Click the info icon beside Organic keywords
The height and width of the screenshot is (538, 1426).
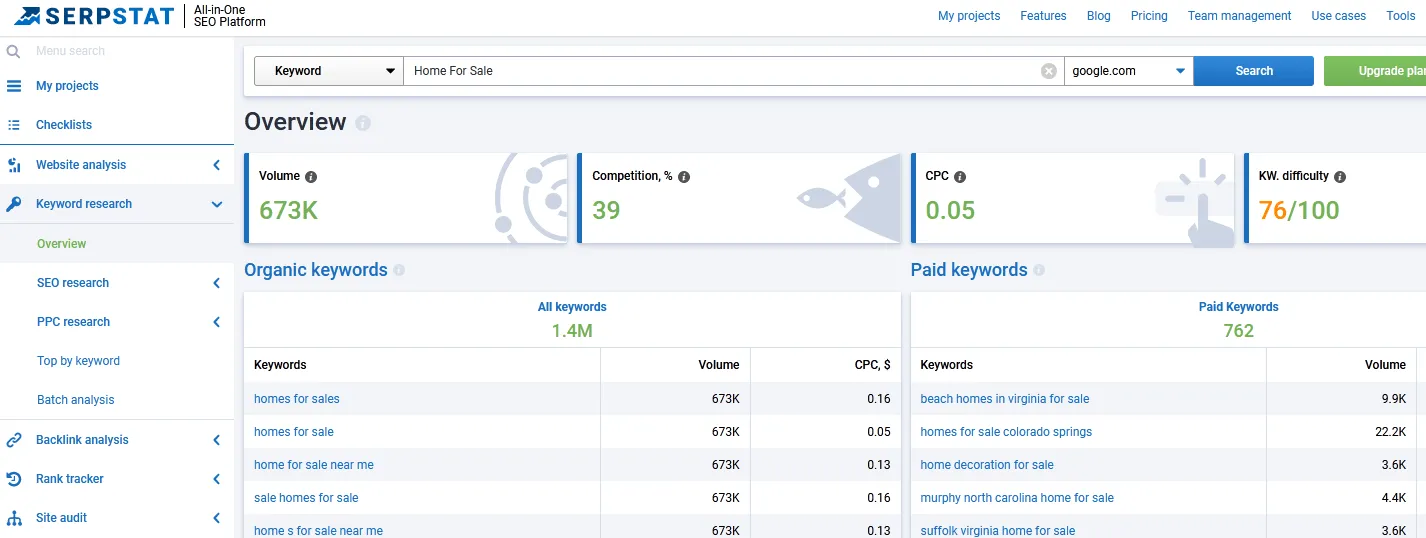[x=399, y=270]
